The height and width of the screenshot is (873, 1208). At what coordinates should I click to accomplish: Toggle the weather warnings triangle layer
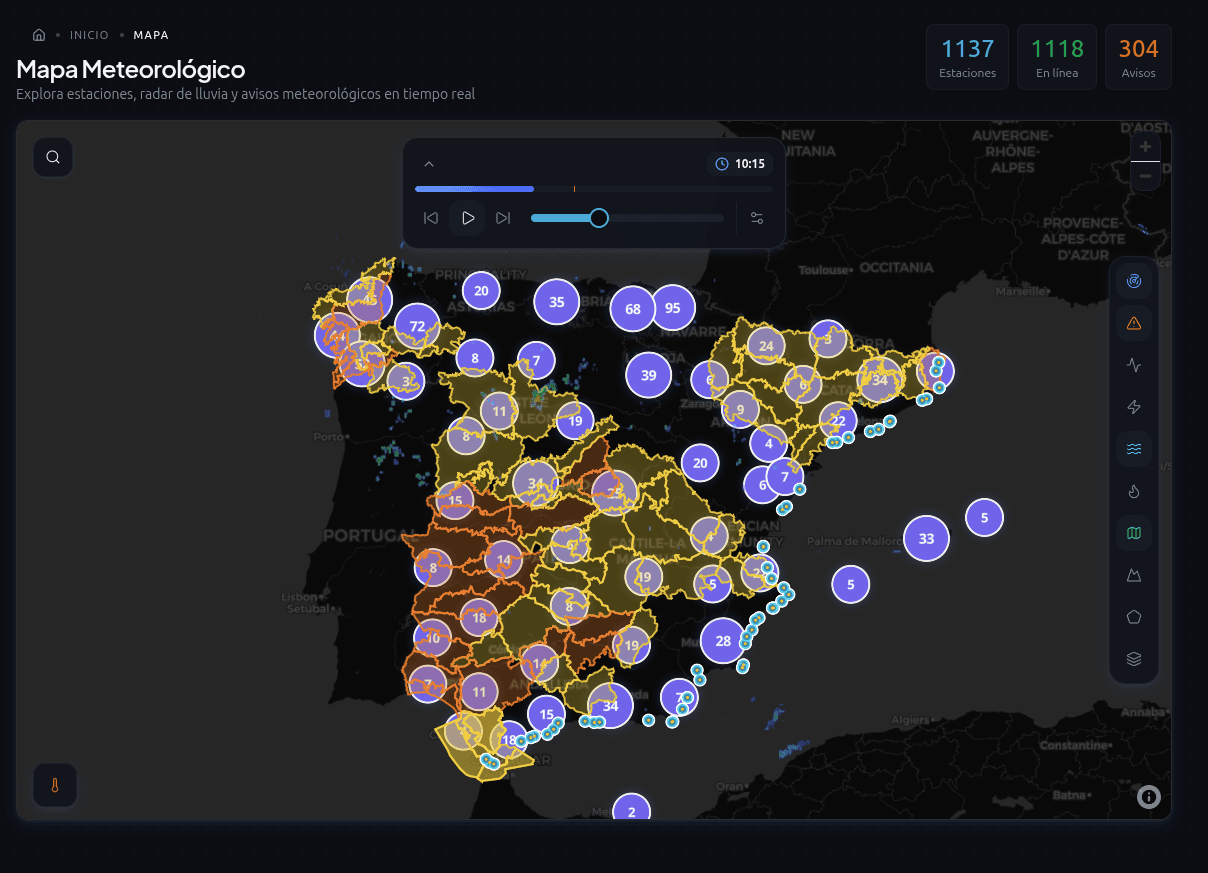[x=1134, y=323]
